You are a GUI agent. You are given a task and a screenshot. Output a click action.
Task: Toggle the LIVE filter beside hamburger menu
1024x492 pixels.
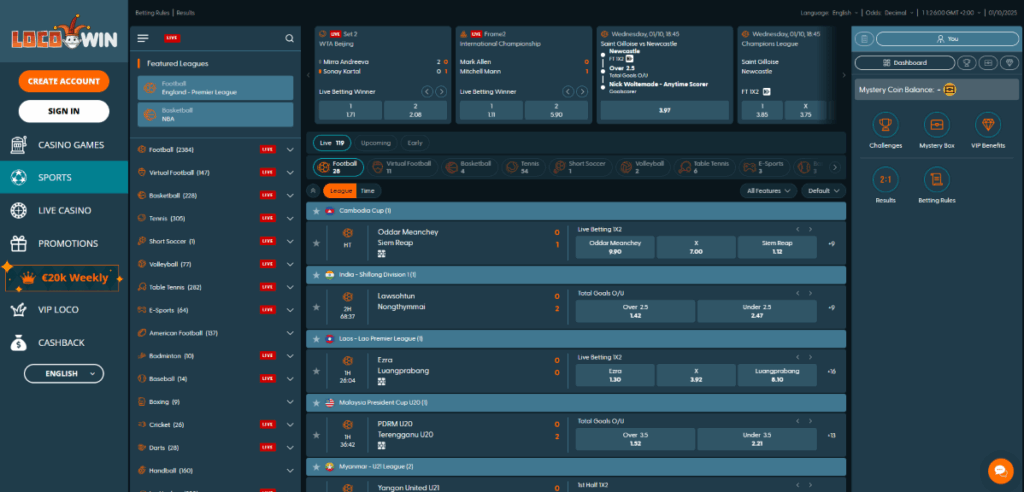coord(172,38)
